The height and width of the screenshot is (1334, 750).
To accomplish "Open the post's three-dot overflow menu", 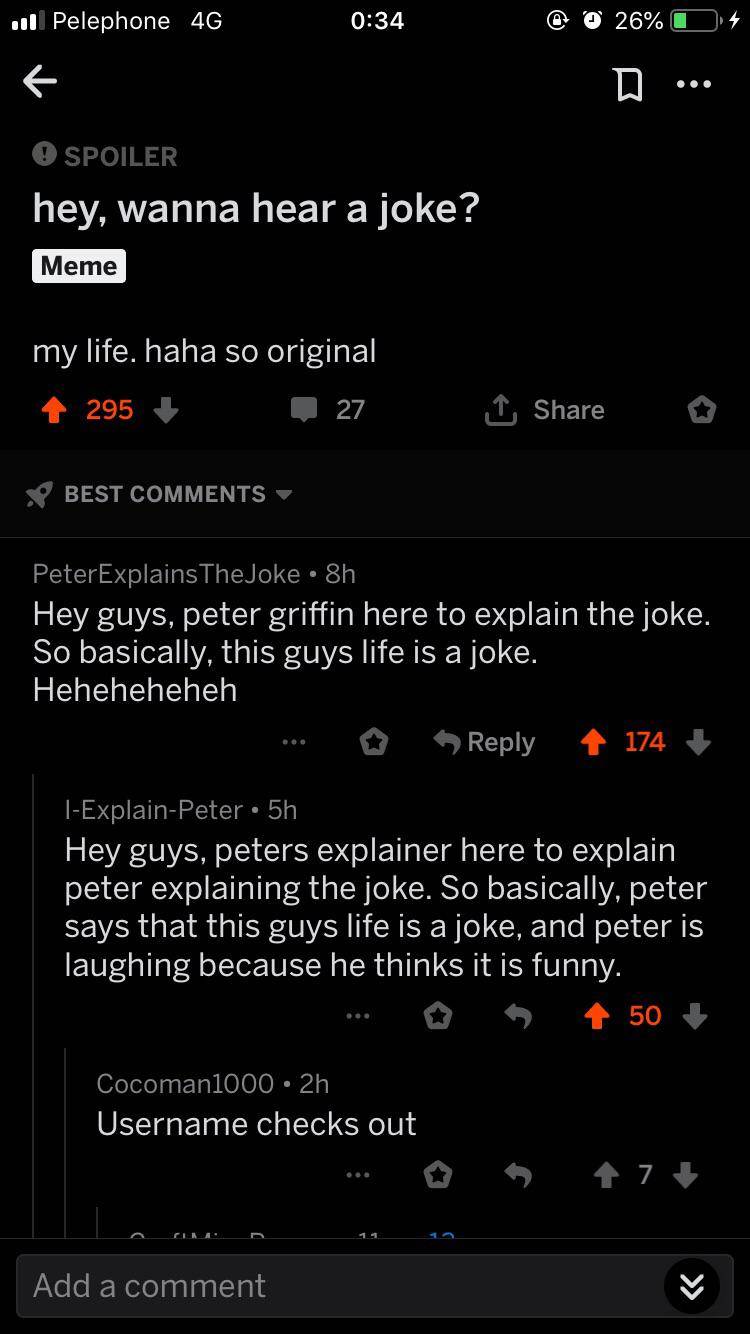I will (x=694, y=84).
